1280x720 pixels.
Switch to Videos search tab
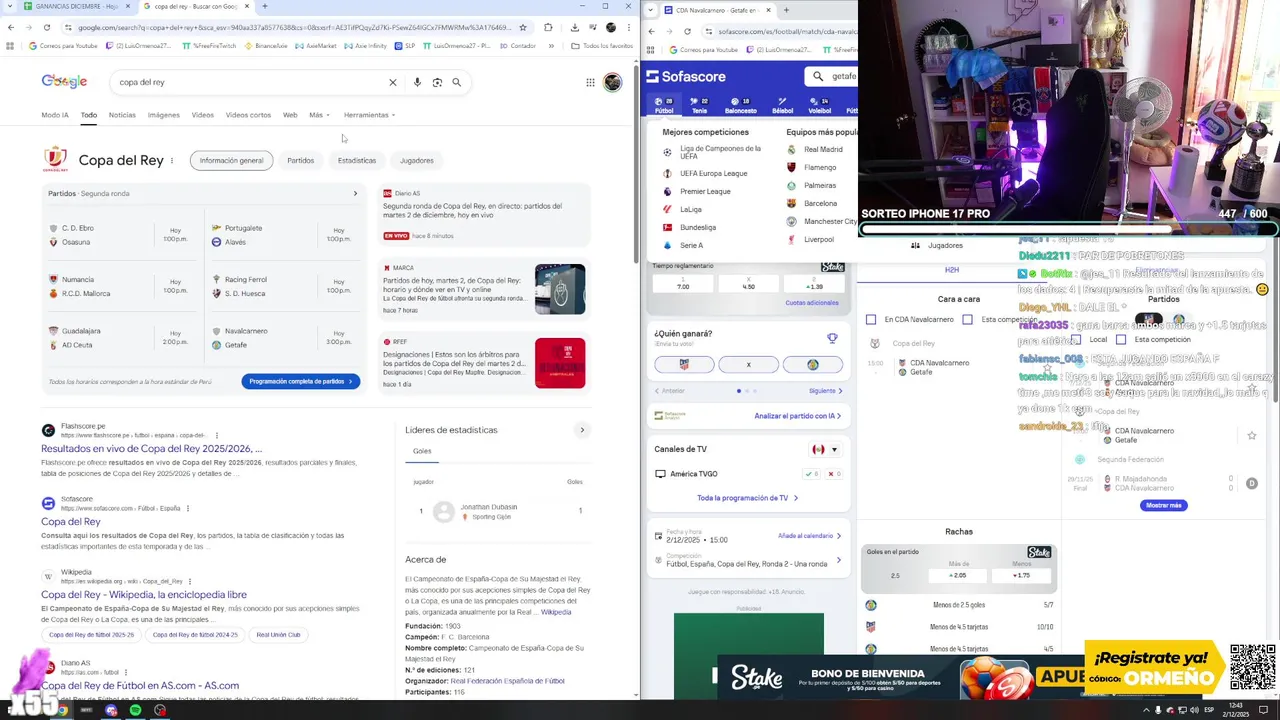203,115
